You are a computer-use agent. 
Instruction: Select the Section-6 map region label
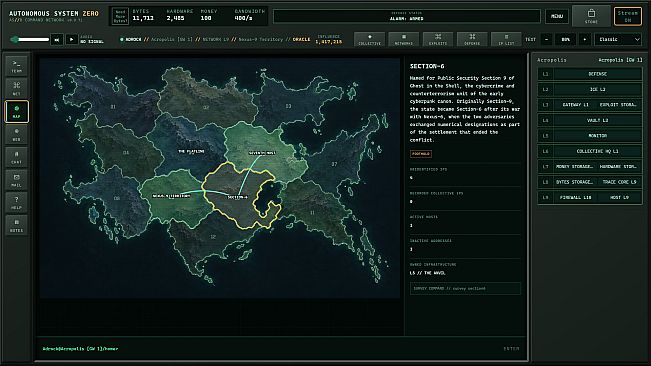[237, 197]
